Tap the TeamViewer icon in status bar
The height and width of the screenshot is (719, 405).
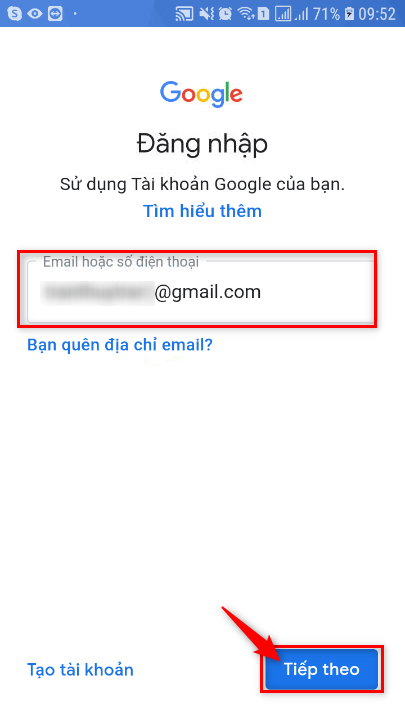(x=55, y=14)
